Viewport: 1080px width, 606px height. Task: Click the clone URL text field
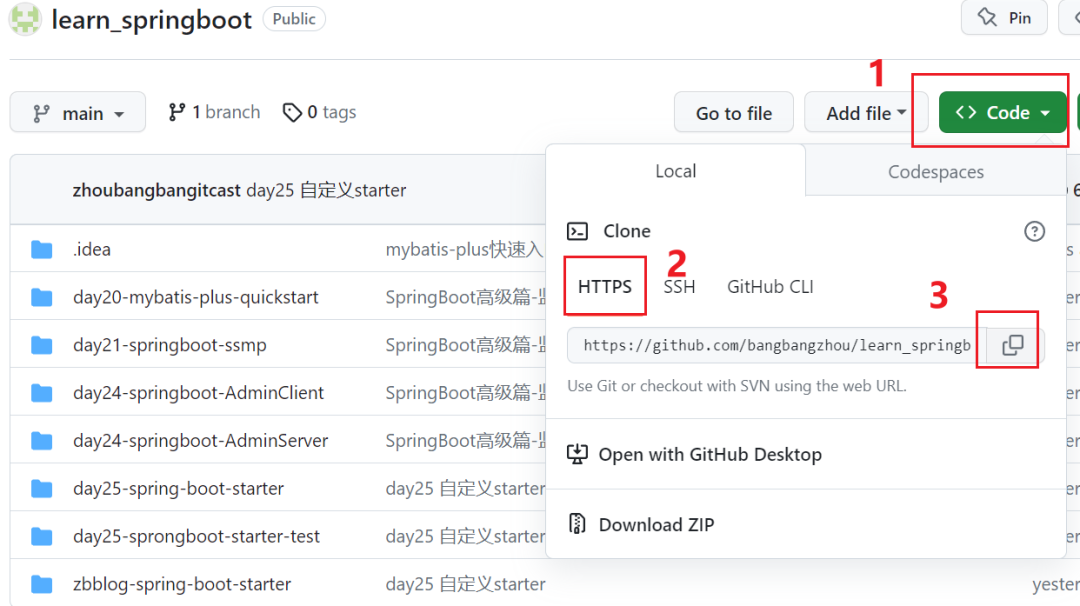776,345
